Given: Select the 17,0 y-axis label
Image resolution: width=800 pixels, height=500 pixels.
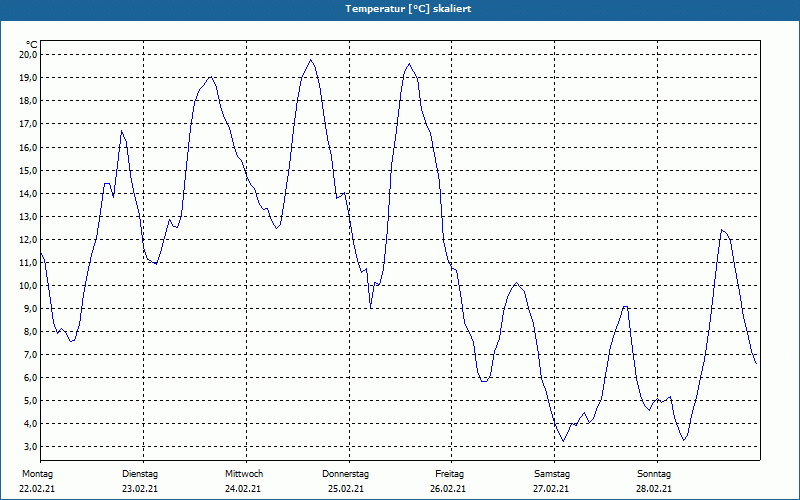Looking at the screenshot, I should tap(28, 124).
